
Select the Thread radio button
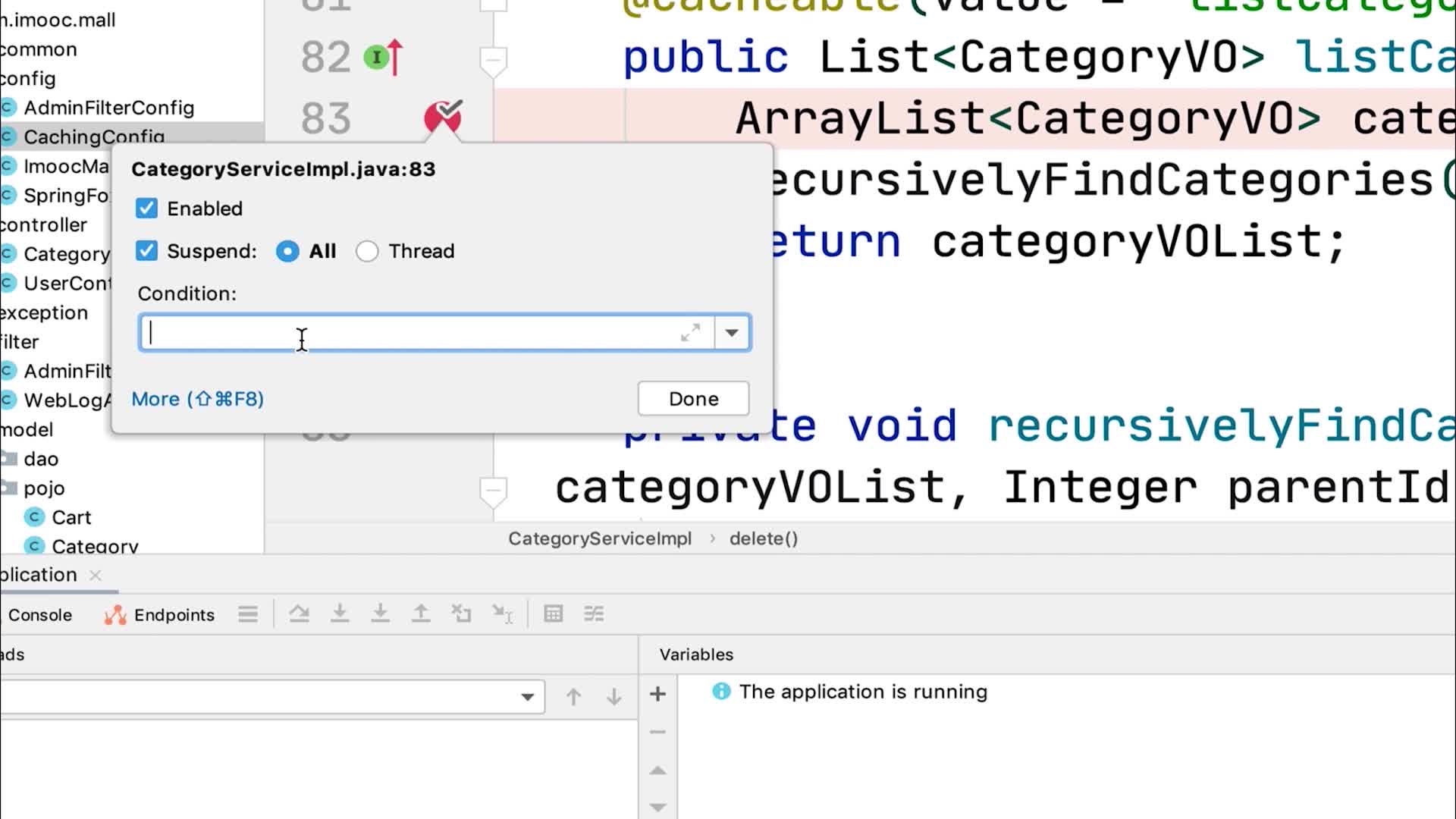click(367, 251)
